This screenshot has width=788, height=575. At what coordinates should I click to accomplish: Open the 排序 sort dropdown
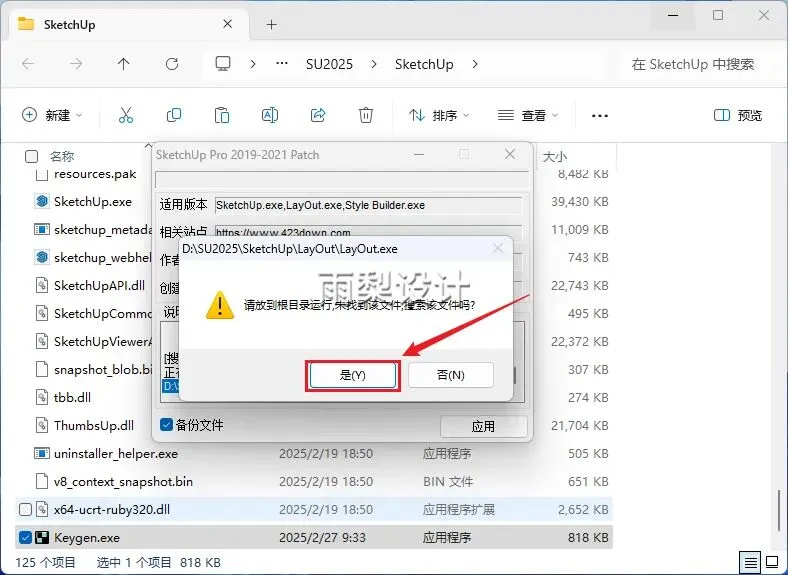[x=439, y=115]
